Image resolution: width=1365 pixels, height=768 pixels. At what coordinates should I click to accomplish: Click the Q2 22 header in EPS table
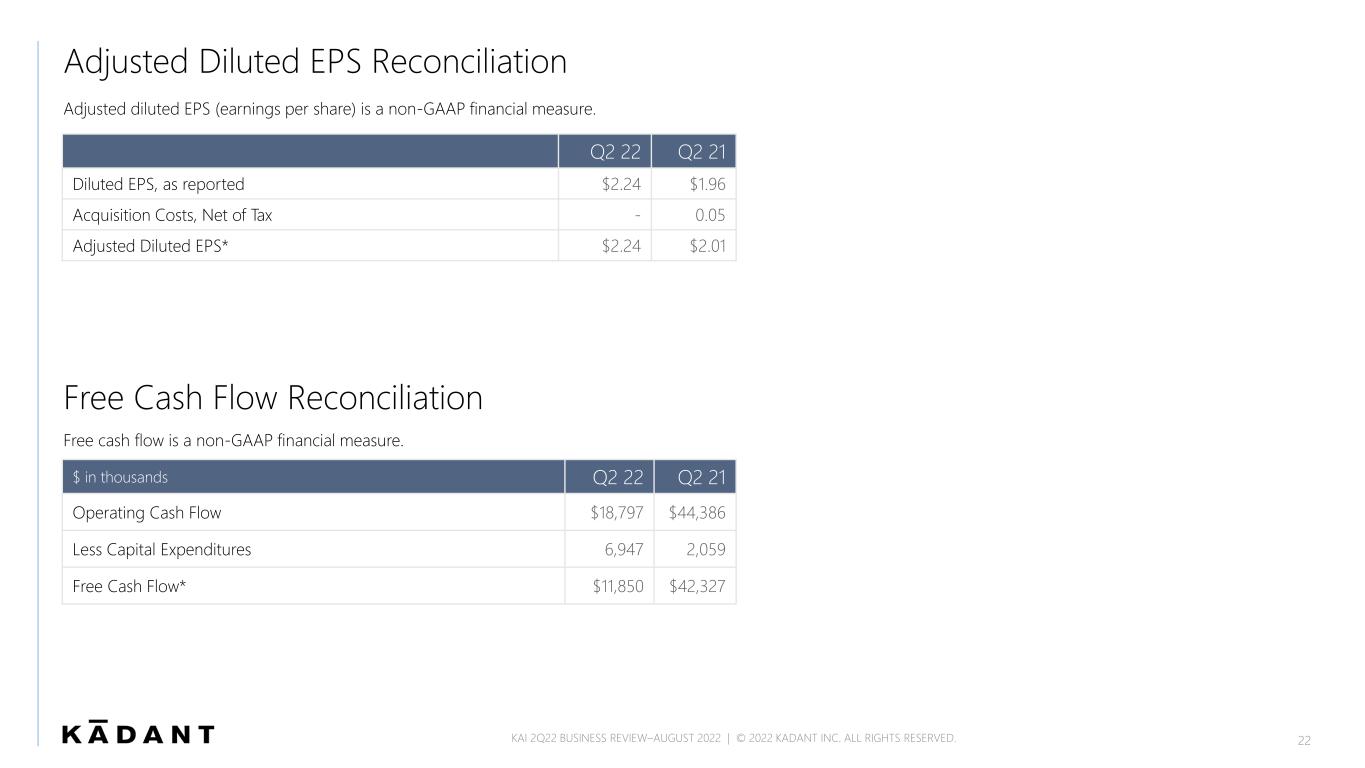[x=618, y=152]
